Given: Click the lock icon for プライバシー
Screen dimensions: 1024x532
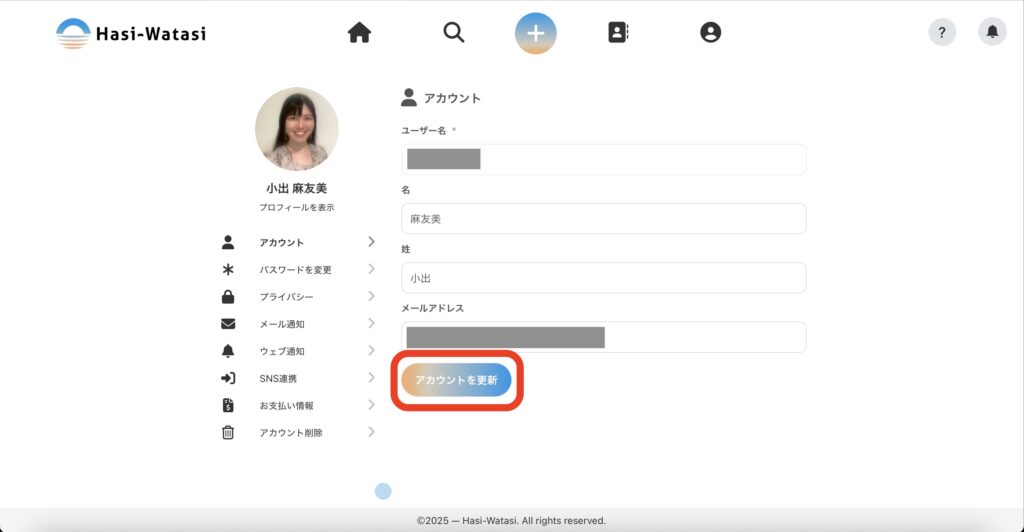Looking at the screenshot, I should 228,296.
